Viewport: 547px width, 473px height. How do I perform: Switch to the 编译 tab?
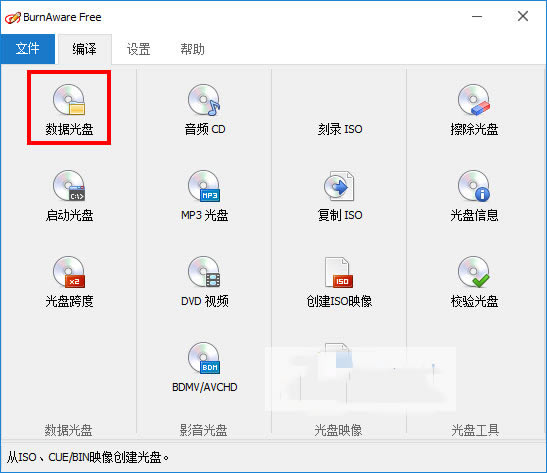[85, 49]
